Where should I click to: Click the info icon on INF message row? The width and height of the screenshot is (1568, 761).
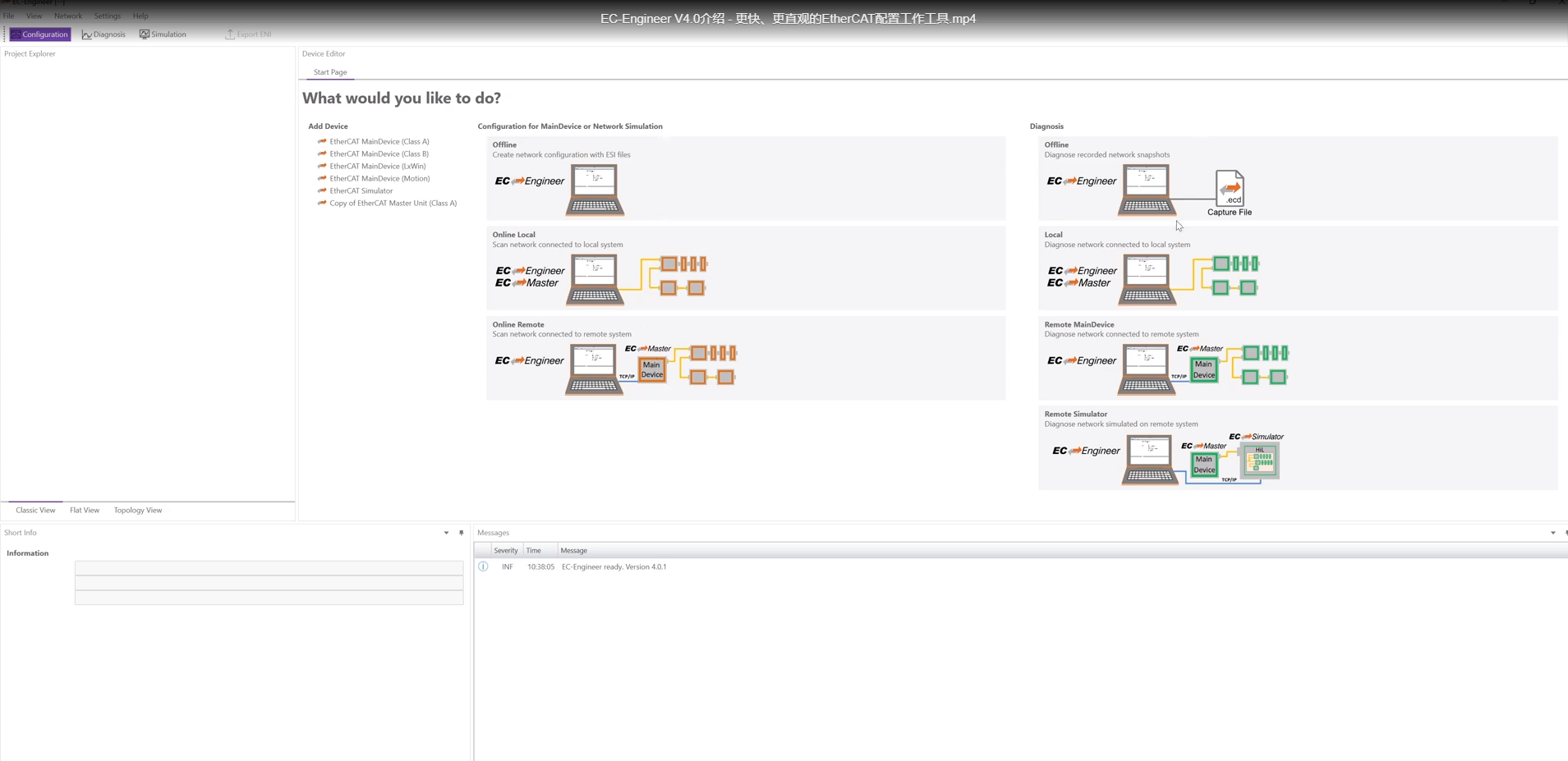pos(483,566)
